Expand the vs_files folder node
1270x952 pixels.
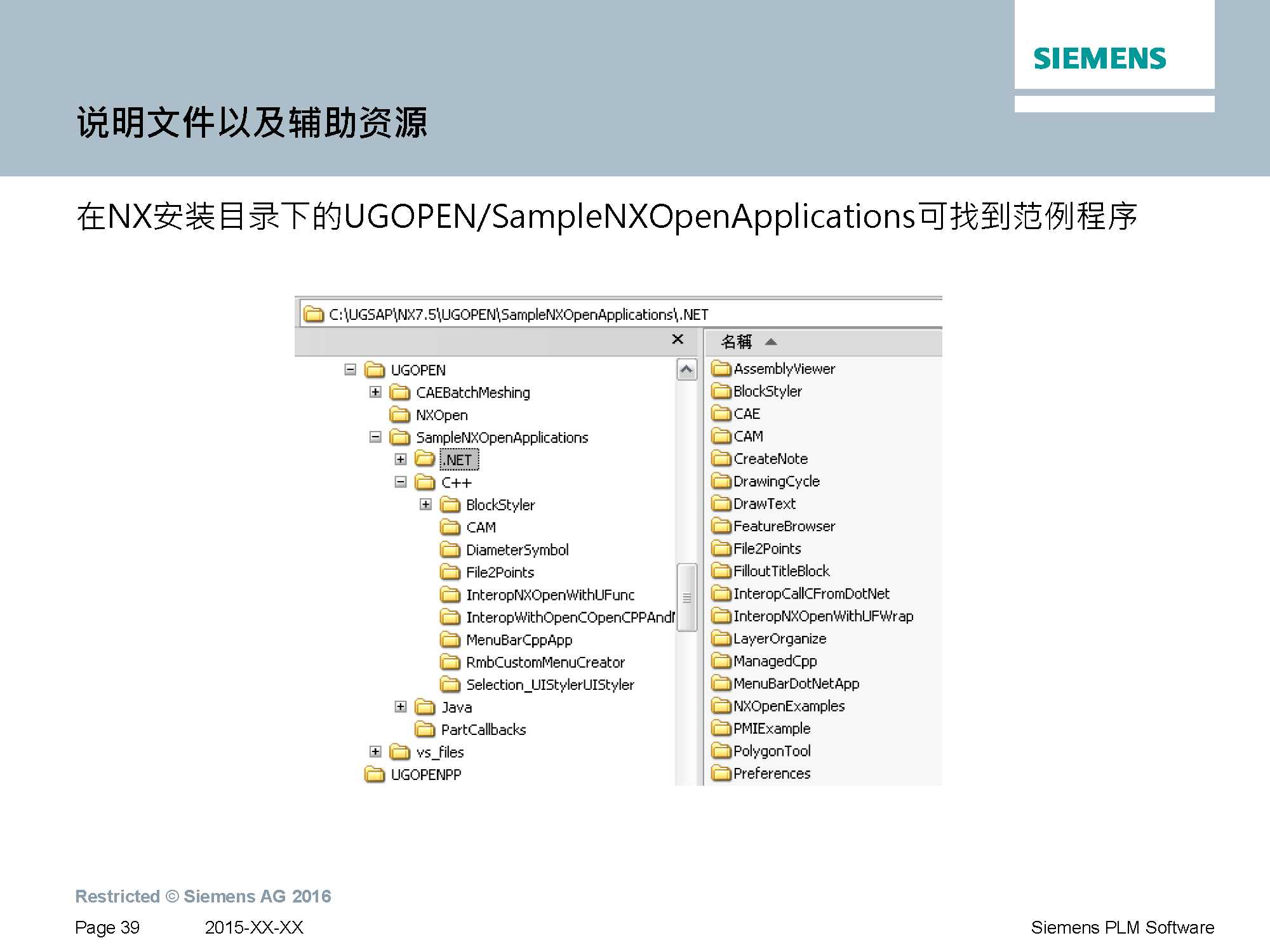pyautogui.click(x=375, y=751)
